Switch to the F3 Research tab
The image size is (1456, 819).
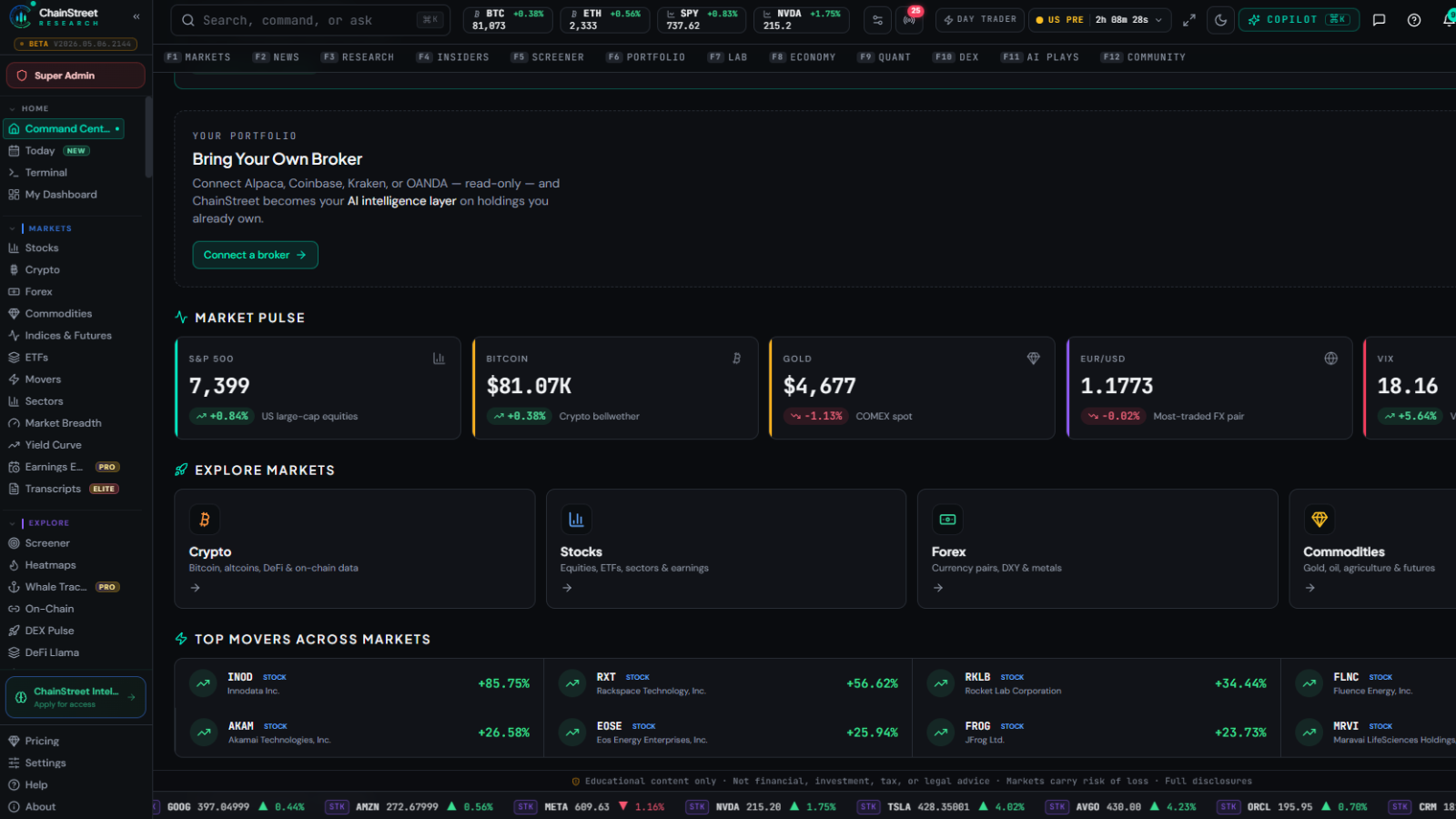358,57
